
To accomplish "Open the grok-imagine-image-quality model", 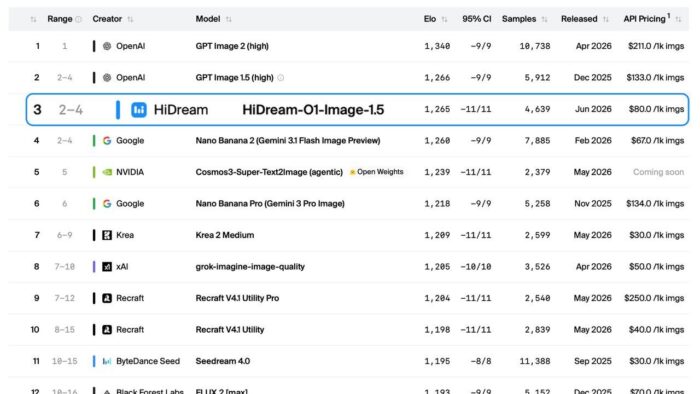I will coord(250,266).
